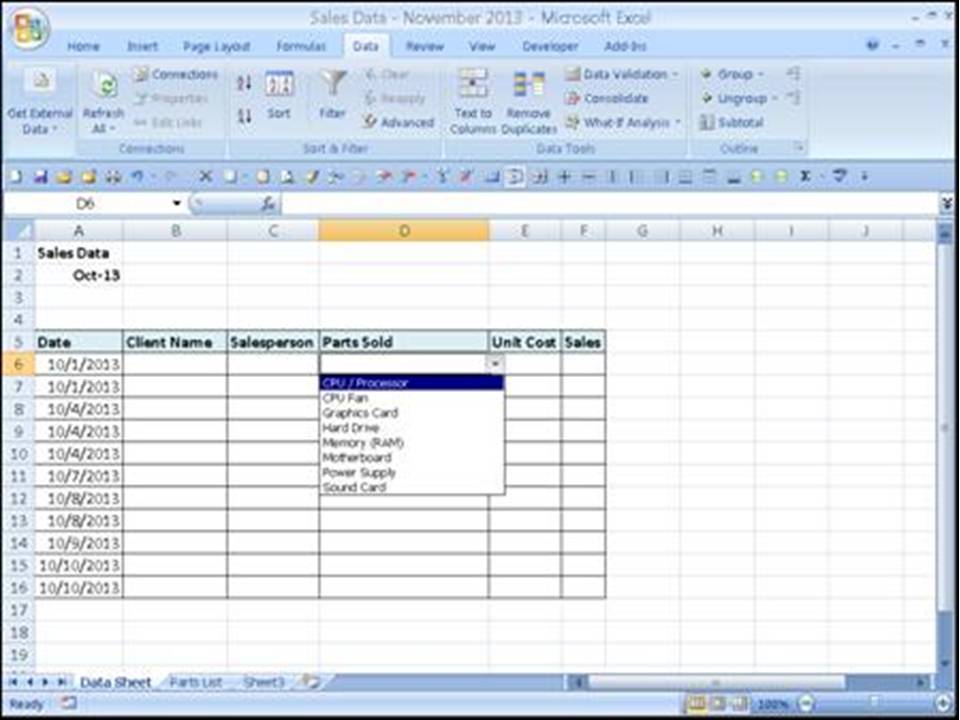Click Undo arrow in quick toolbar
This screenshot has height=720, width=960.
[137, 177]
